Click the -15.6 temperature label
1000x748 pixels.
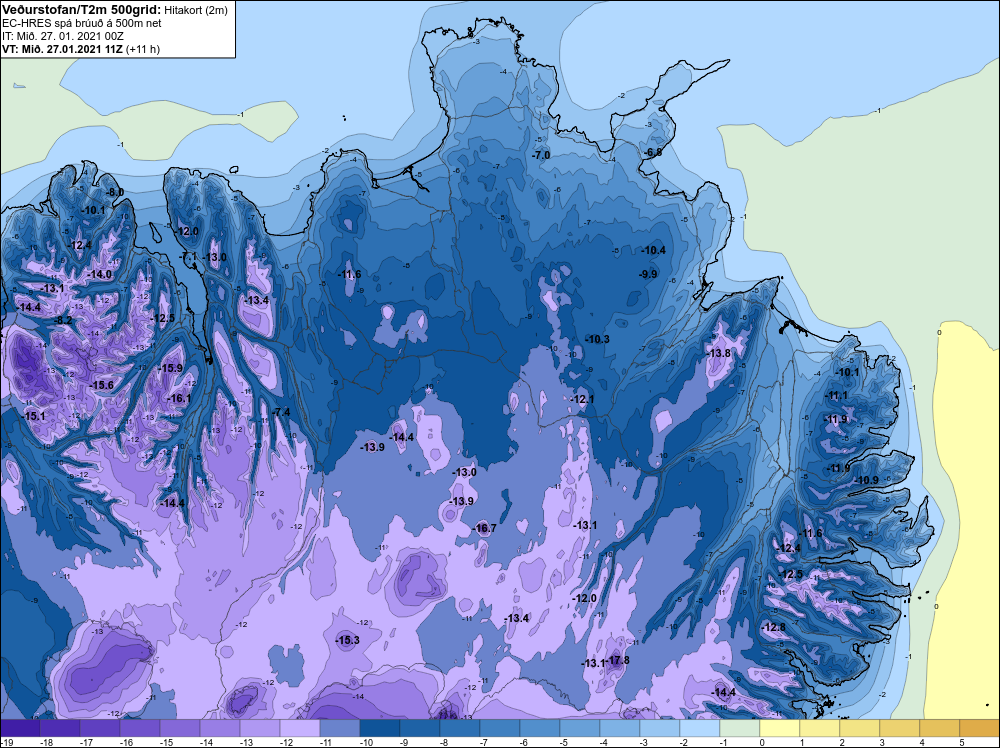(x=102, y=385)
